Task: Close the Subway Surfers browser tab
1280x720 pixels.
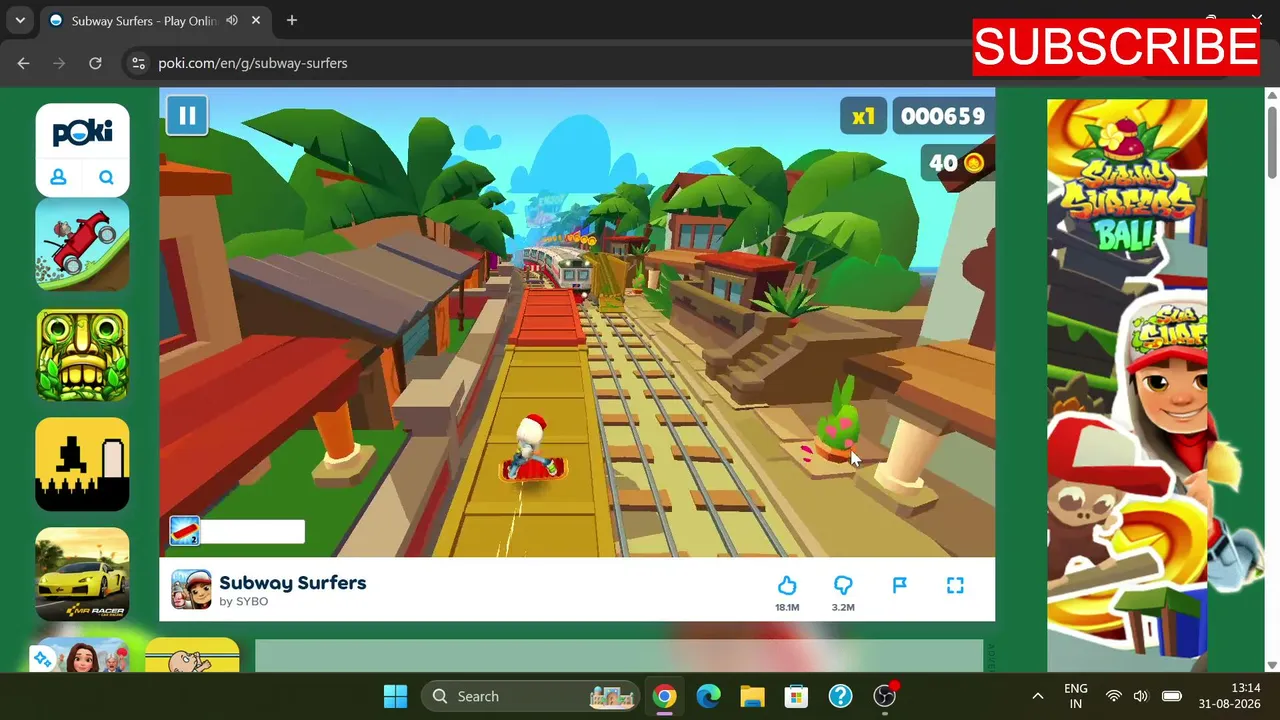Action: [x=257, y=20]
